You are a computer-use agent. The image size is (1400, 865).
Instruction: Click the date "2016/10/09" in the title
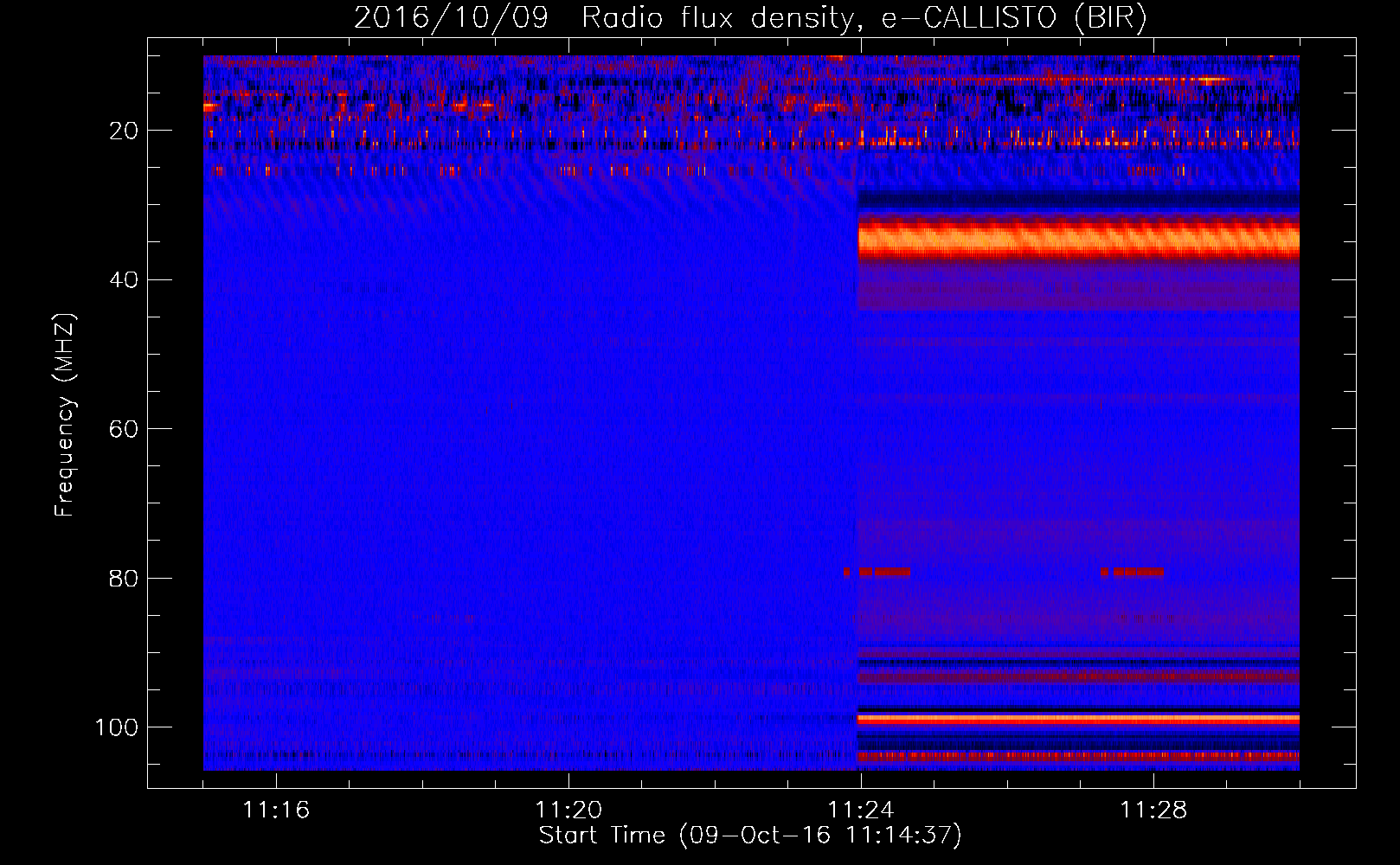point(451,17)
